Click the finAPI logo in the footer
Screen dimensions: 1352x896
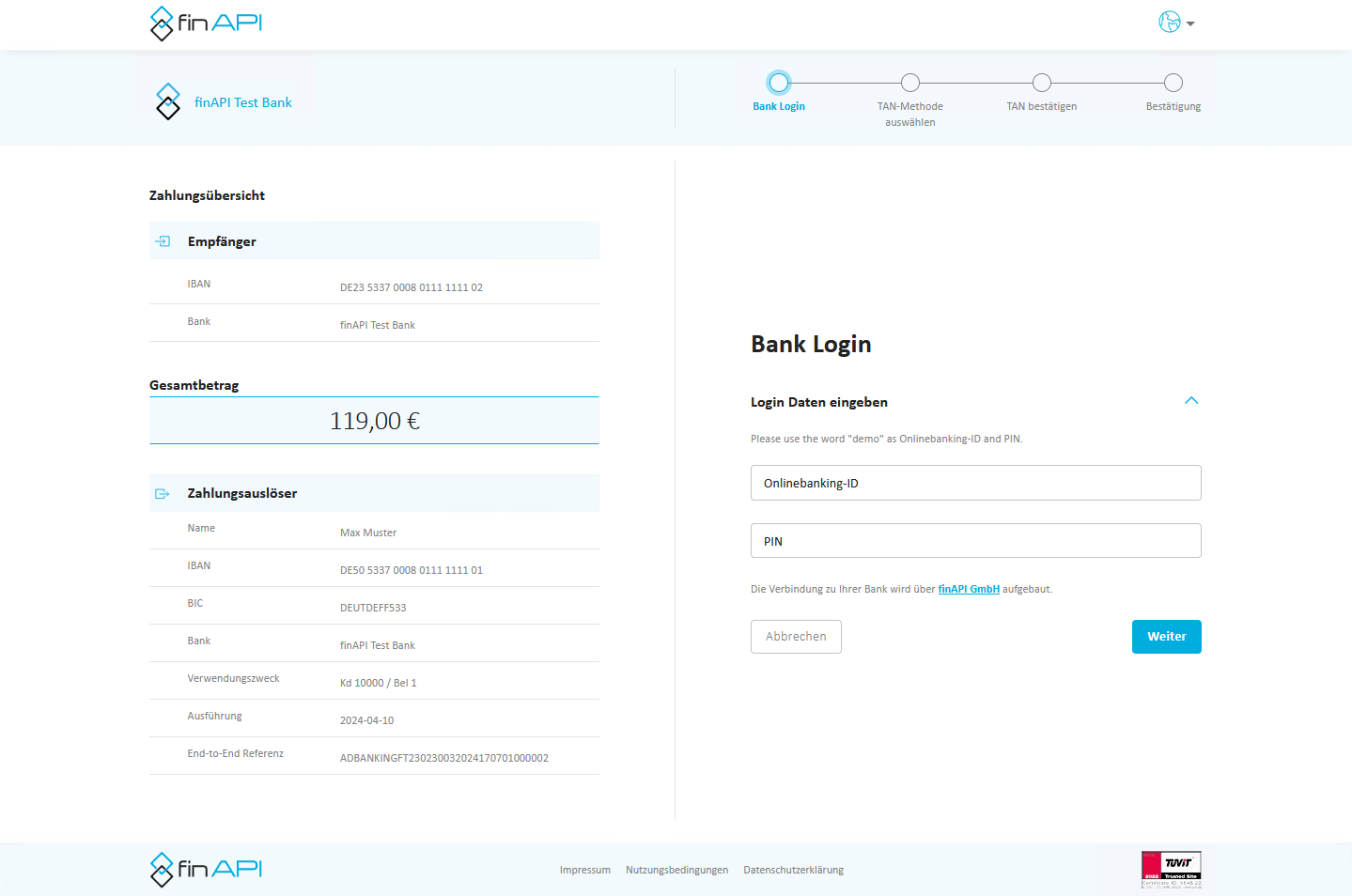206,870
